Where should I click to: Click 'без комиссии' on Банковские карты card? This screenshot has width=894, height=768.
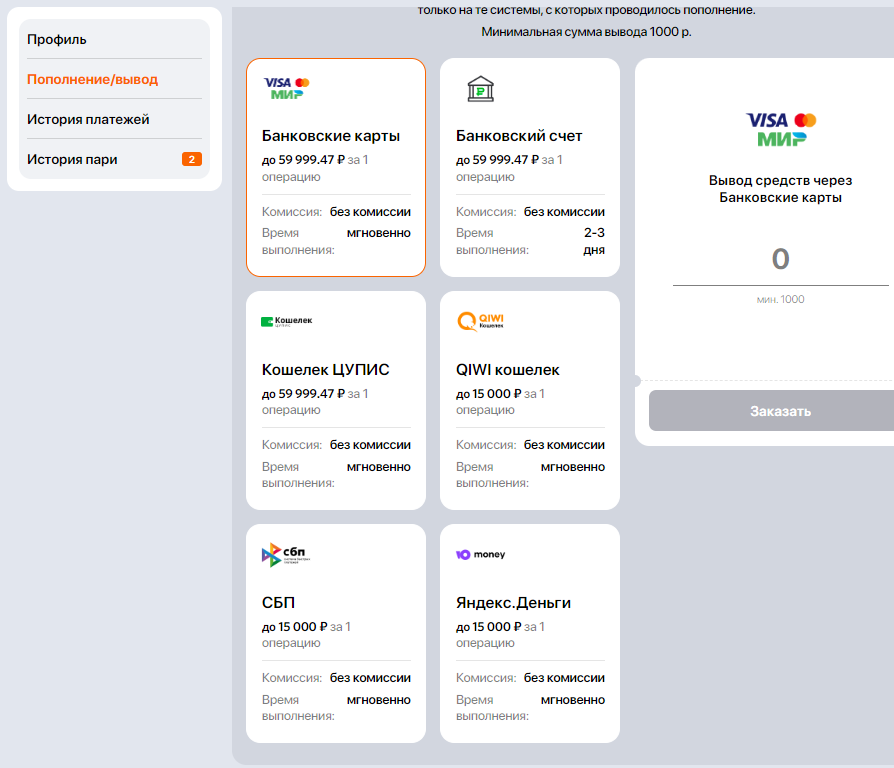pyautogui.click(x=370, y=212)
